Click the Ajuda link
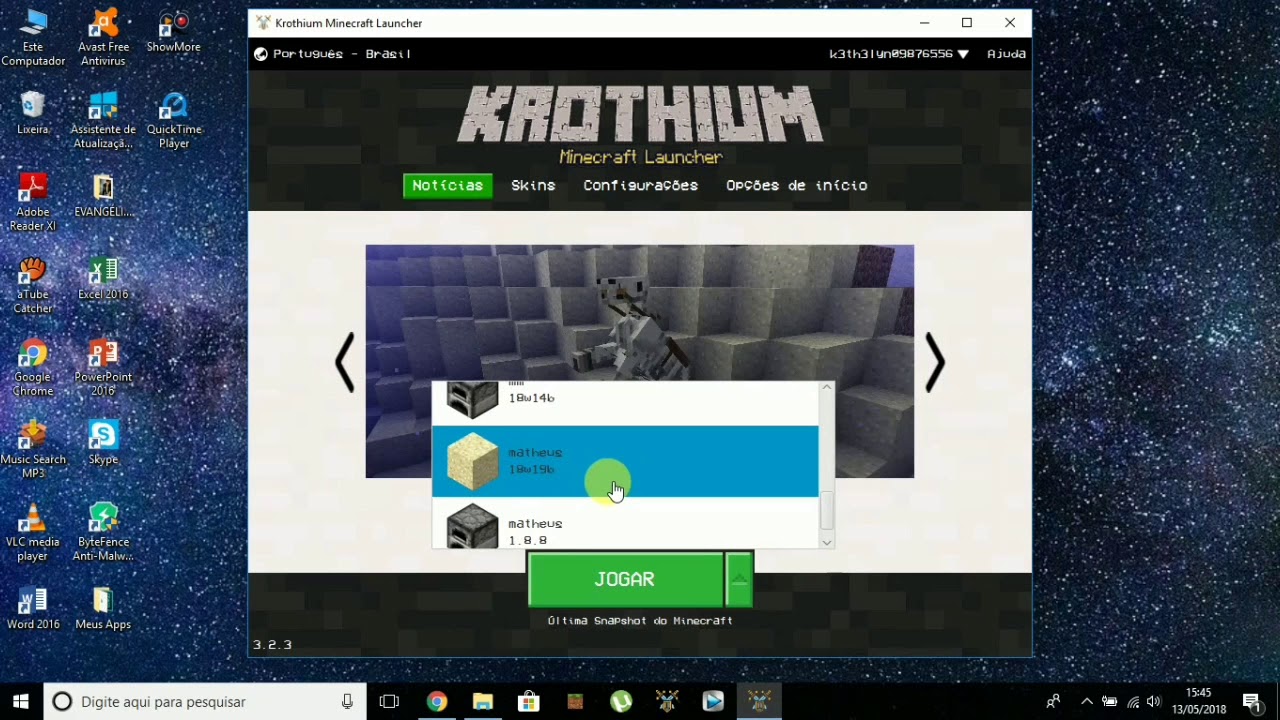The image size is (1280, 720). point(1006,54)
